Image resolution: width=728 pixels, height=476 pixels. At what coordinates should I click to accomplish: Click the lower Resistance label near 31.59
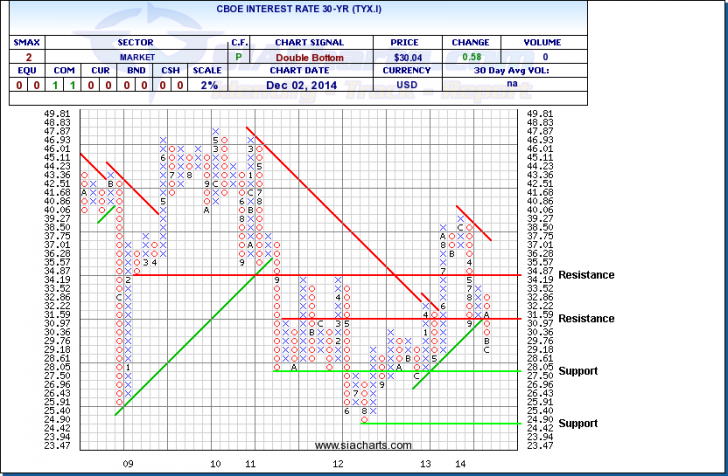[x=585, y=318]
